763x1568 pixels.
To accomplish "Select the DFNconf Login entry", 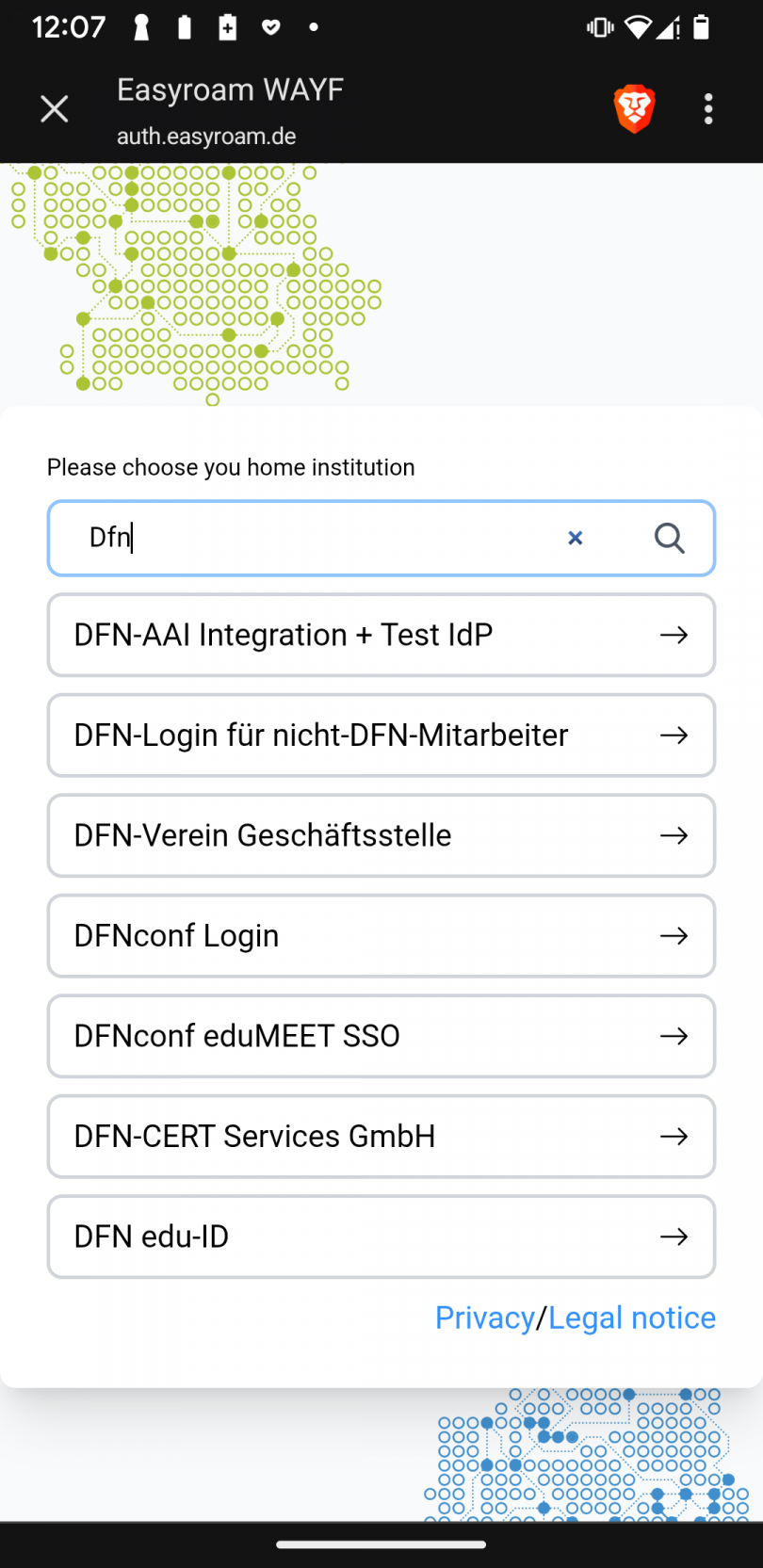I will click(x=176, y=936).
